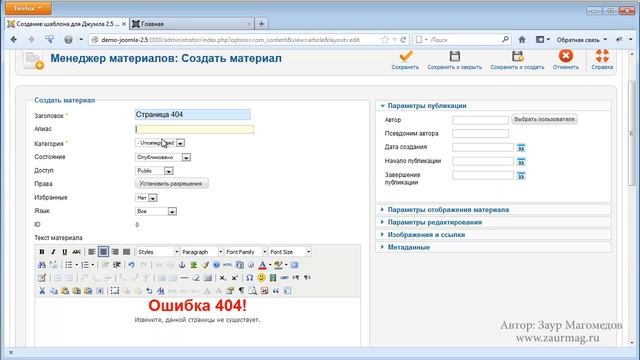Insert a blockquote with the quotes icon

point(276,291)
